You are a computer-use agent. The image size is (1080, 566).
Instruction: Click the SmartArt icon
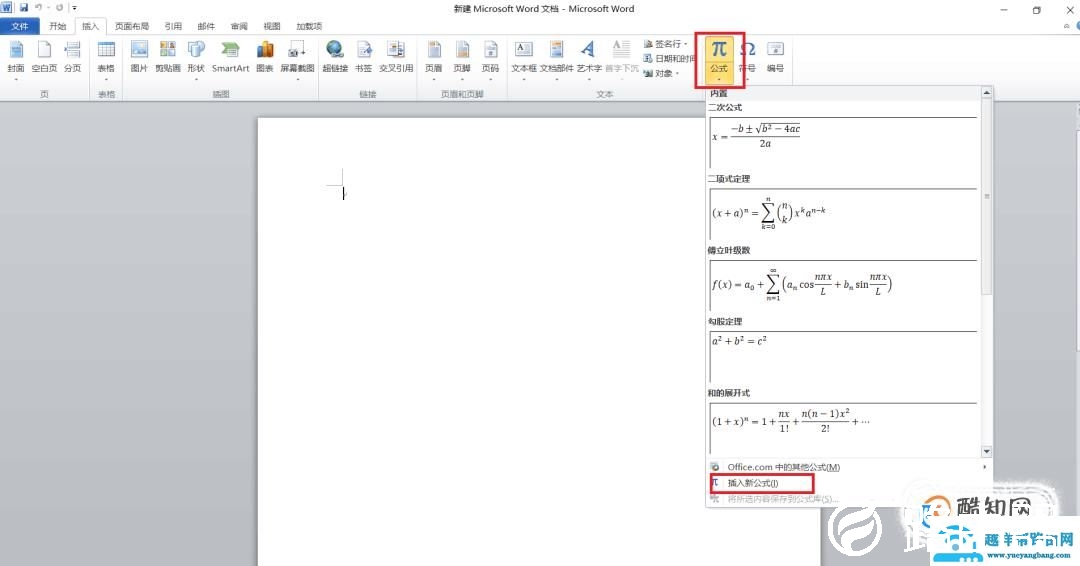click(x=230, y=55)
